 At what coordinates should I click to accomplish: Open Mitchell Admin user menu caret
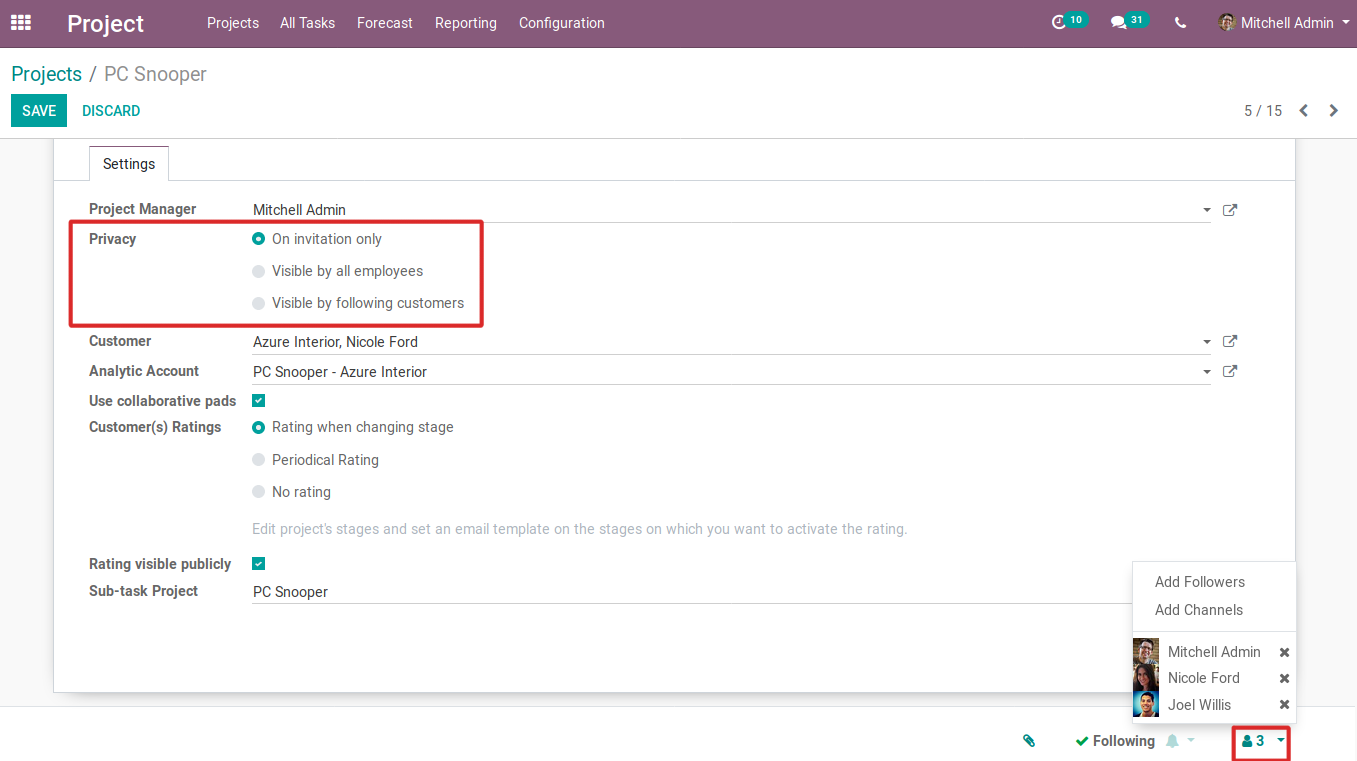coord(1346,22)
